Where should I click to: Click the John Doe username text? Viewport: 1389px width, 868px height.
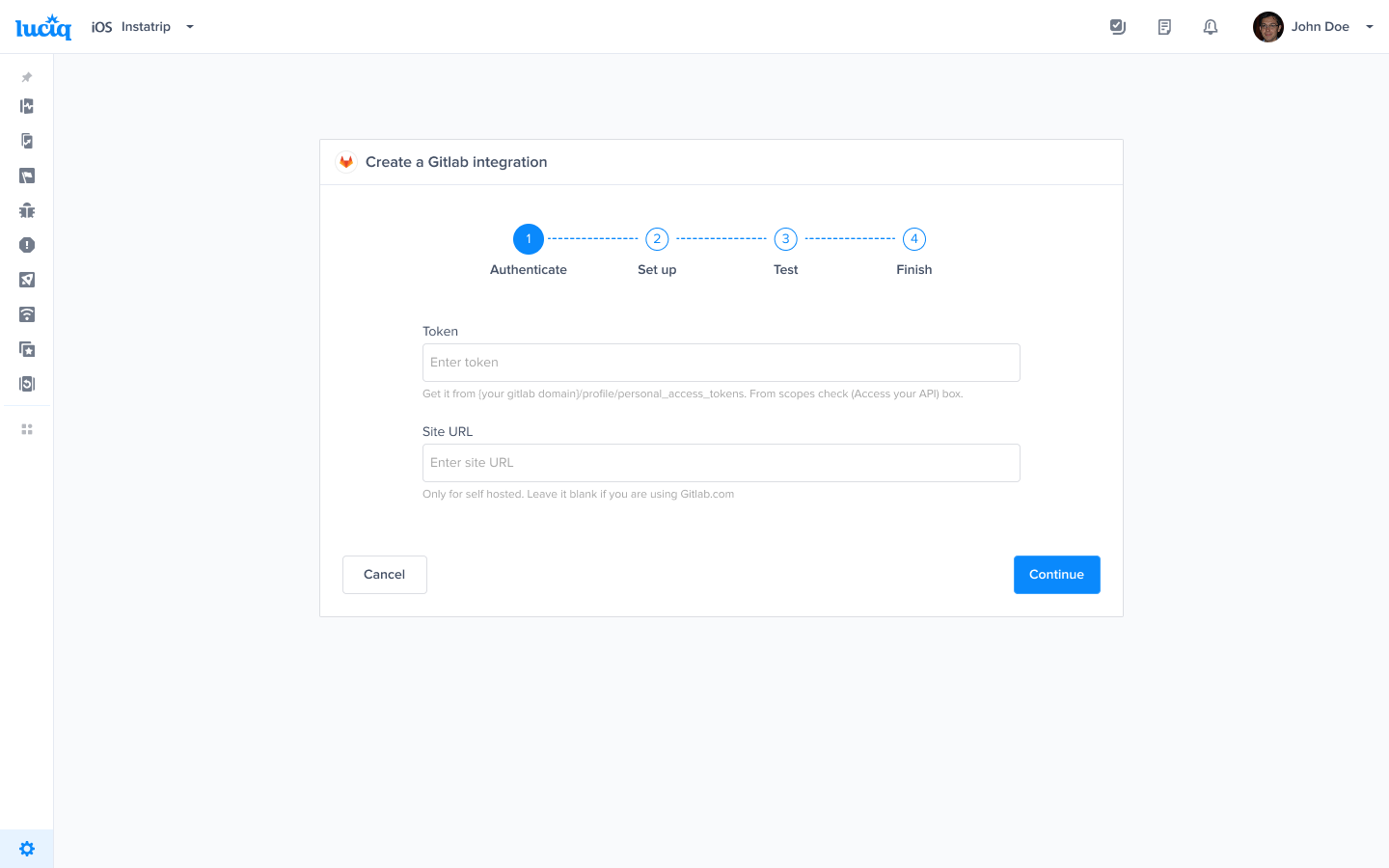(x=1321, y=27)
